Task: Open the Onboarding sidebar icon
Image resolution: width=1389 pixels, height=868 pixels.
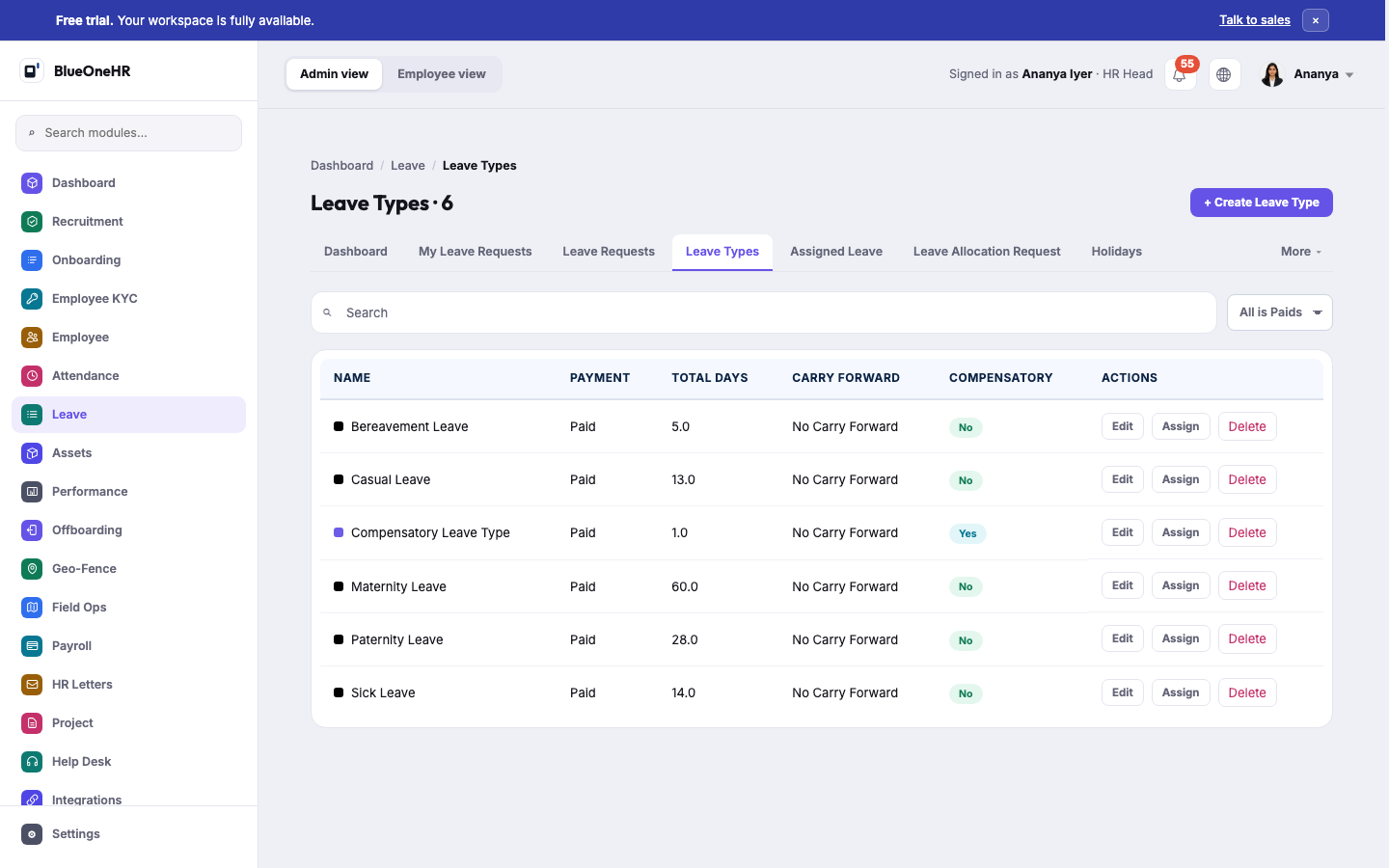Action: pos(32,259)
